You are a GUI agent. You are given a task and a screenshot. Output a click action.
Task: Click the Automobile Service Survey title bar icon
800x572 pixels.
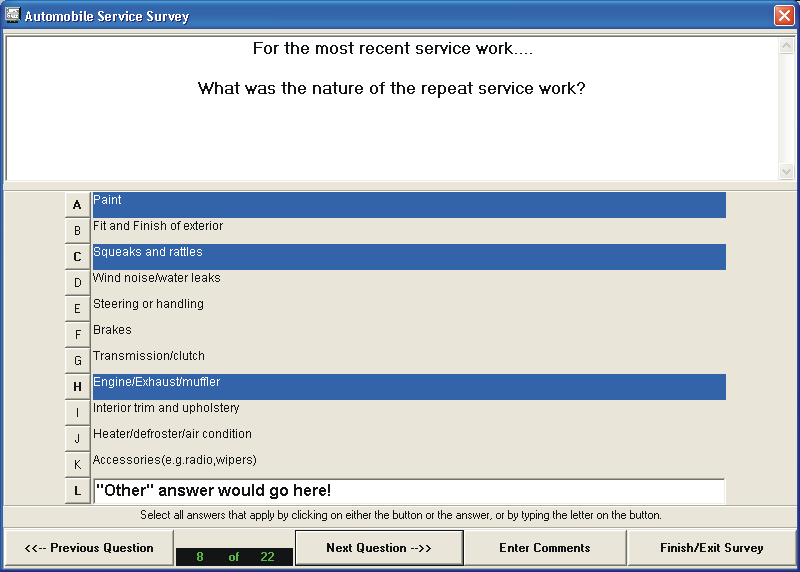[x=12, y=15]
